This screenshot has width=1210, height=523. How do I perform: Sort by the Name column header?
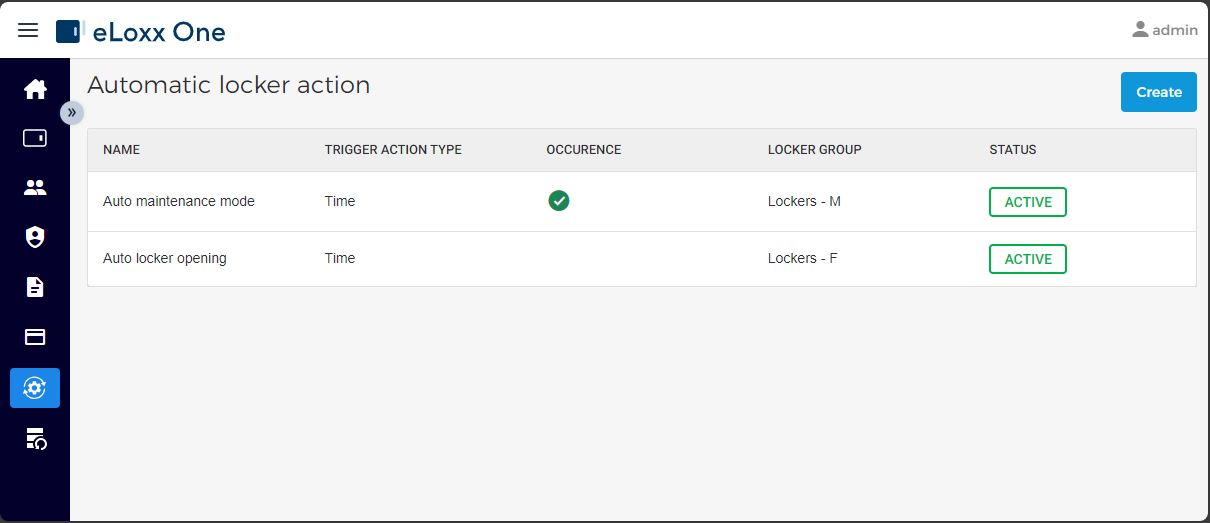click(x=122, y=150)
